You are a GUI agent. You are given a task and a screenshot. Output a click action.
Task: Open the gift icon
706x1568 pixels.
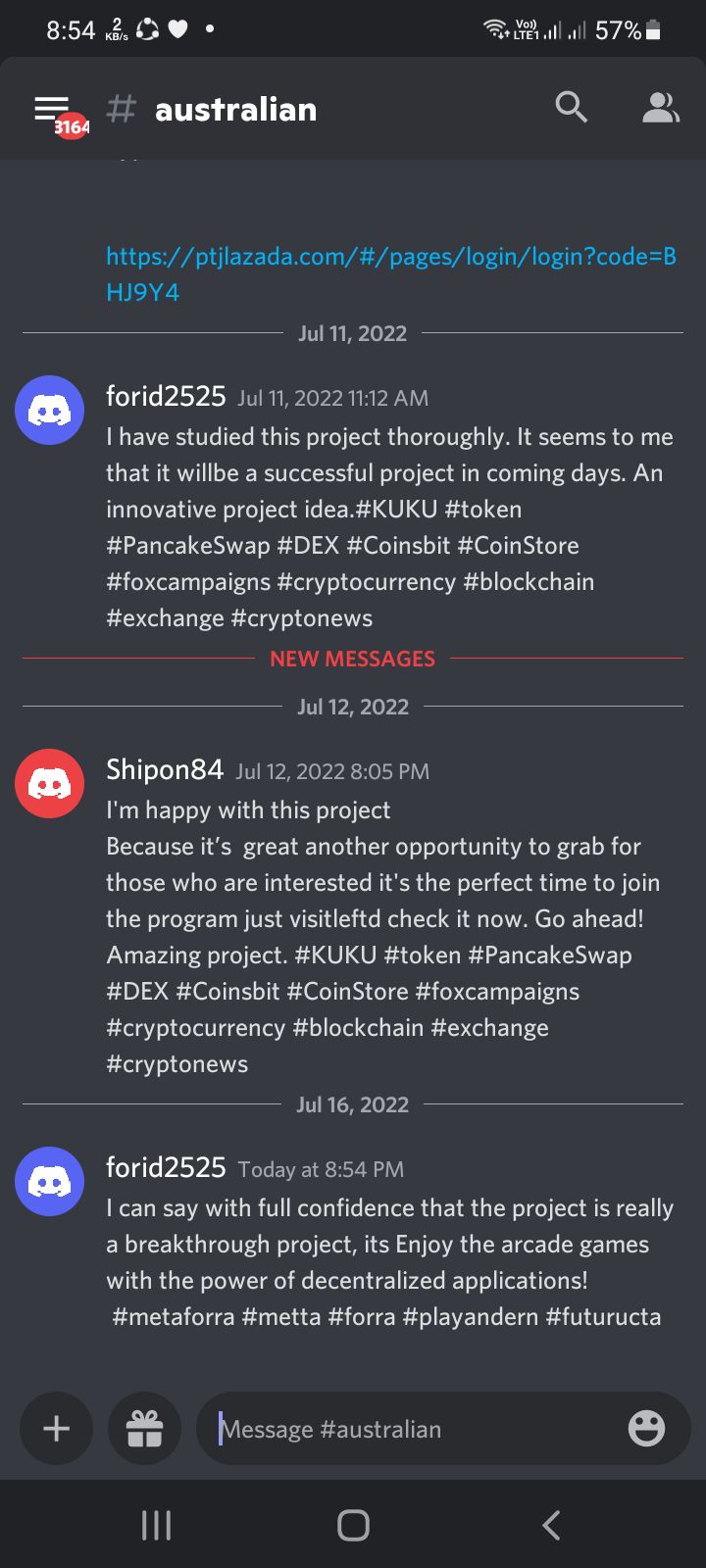click(144, 1429)
